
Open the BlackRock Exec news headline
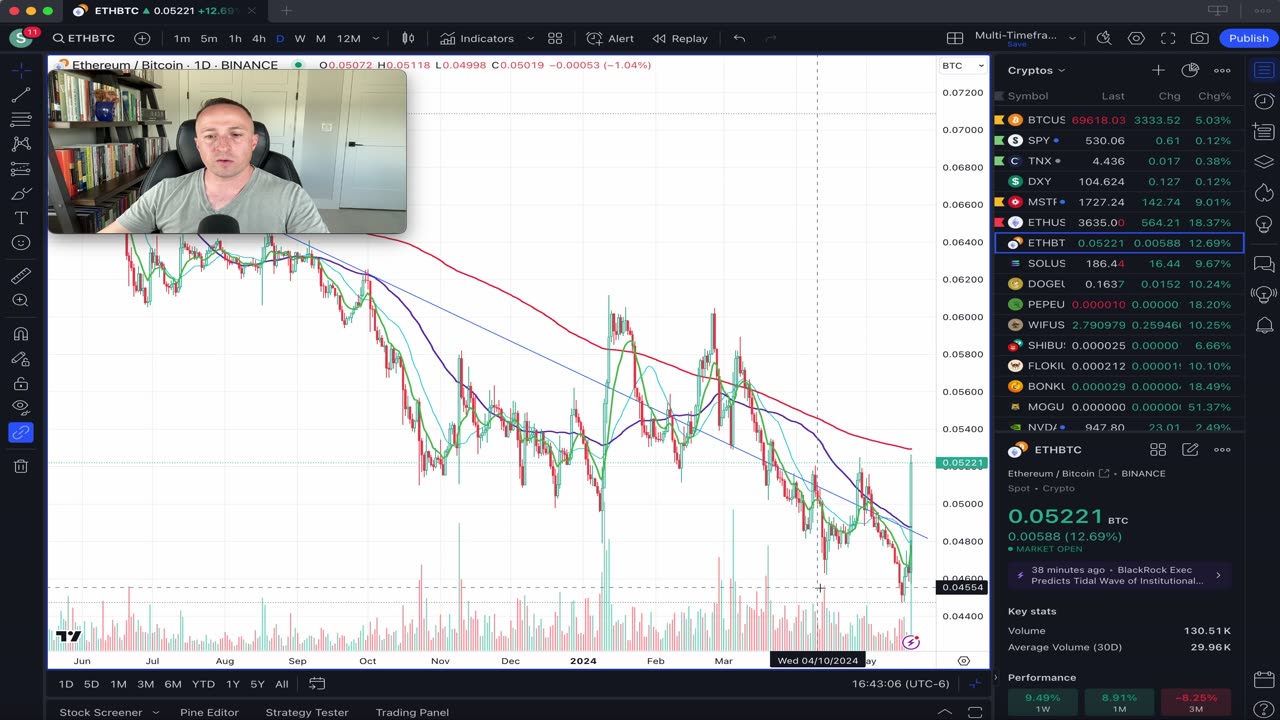point(1119,575)
